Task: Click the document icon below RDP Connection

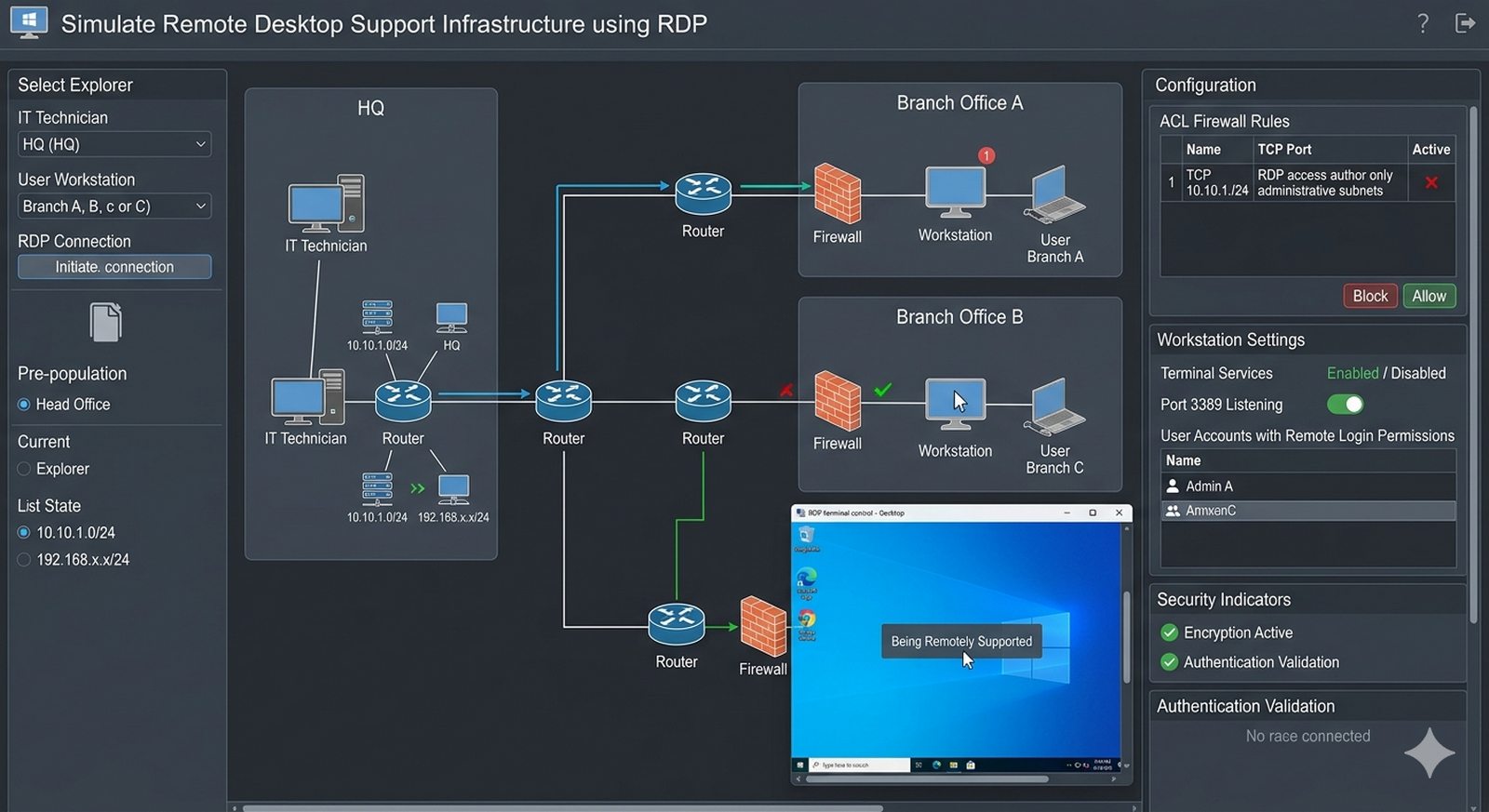Action: pos(105,323)
